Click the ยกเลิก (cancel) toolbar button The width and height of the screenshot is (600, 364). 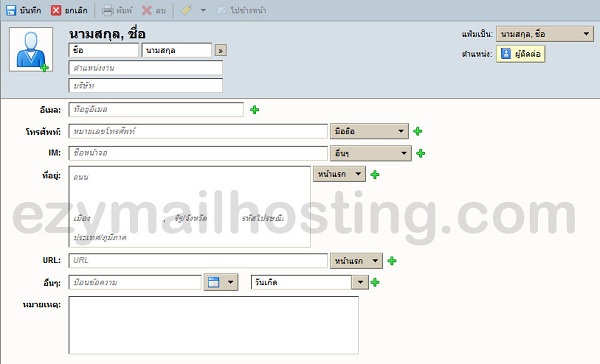(x=69, y=10)
